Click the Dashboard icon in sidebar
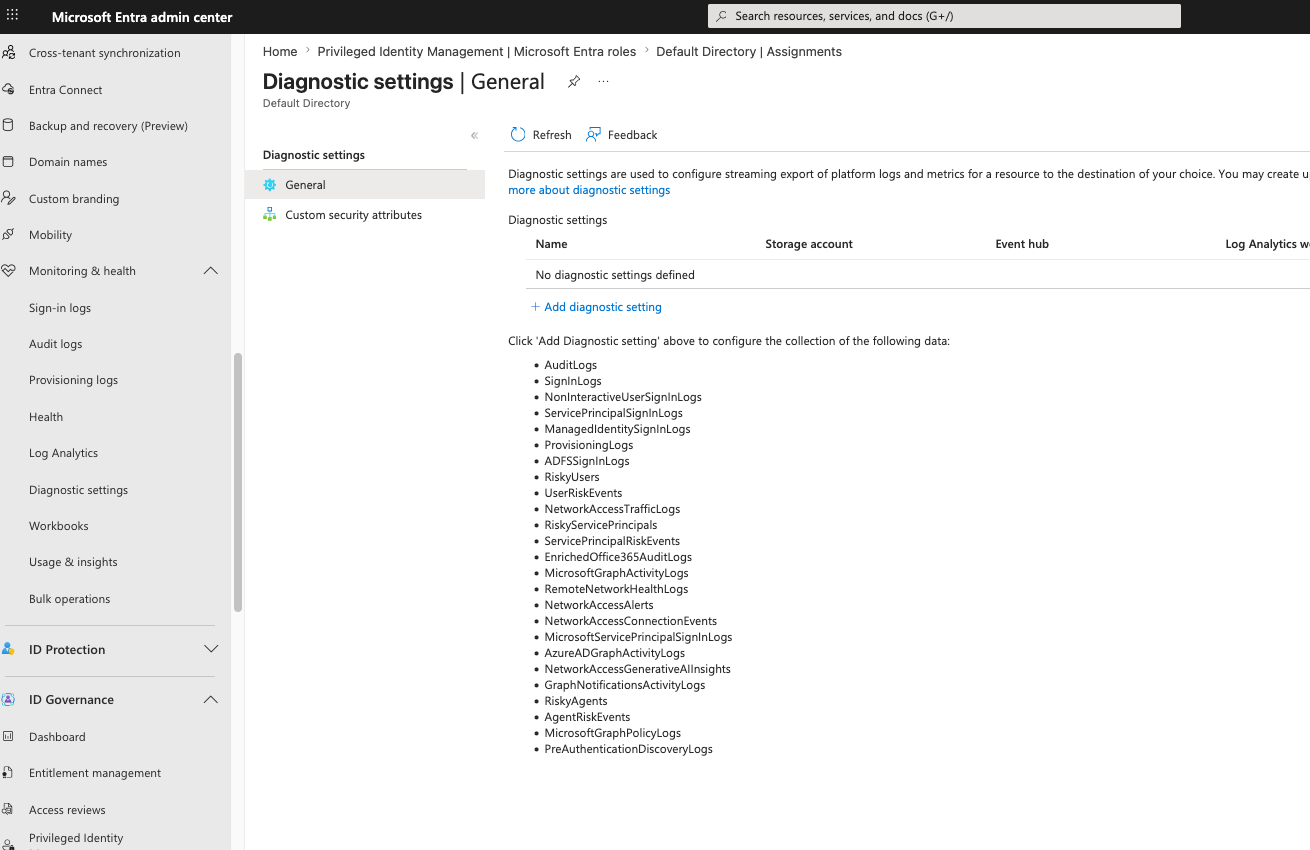Viewport: 1310px width, 850px height. (8, 737)
